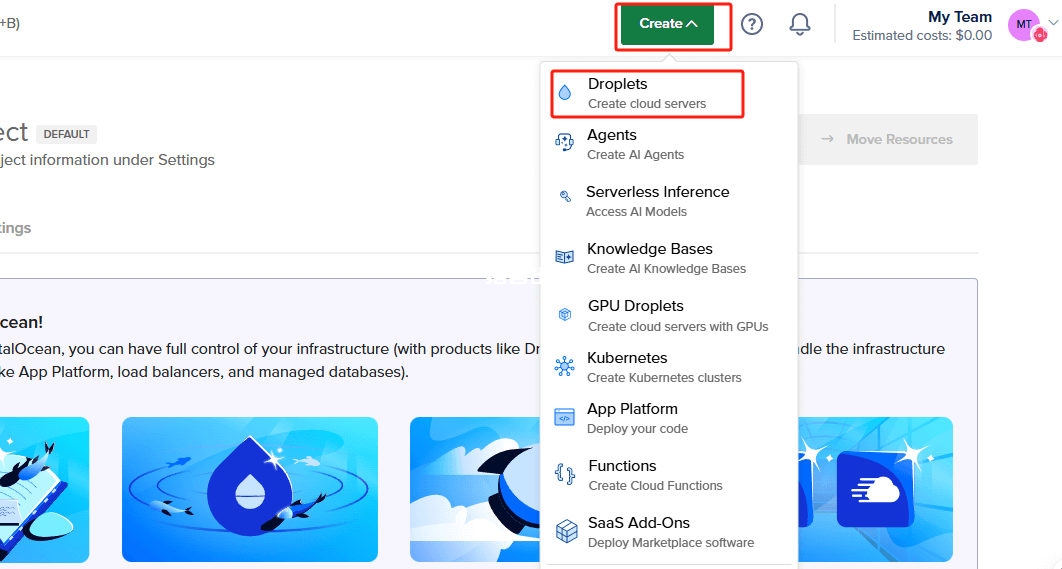
Task: Select GPU Droplets menu entry
Action: pos(669,316)
